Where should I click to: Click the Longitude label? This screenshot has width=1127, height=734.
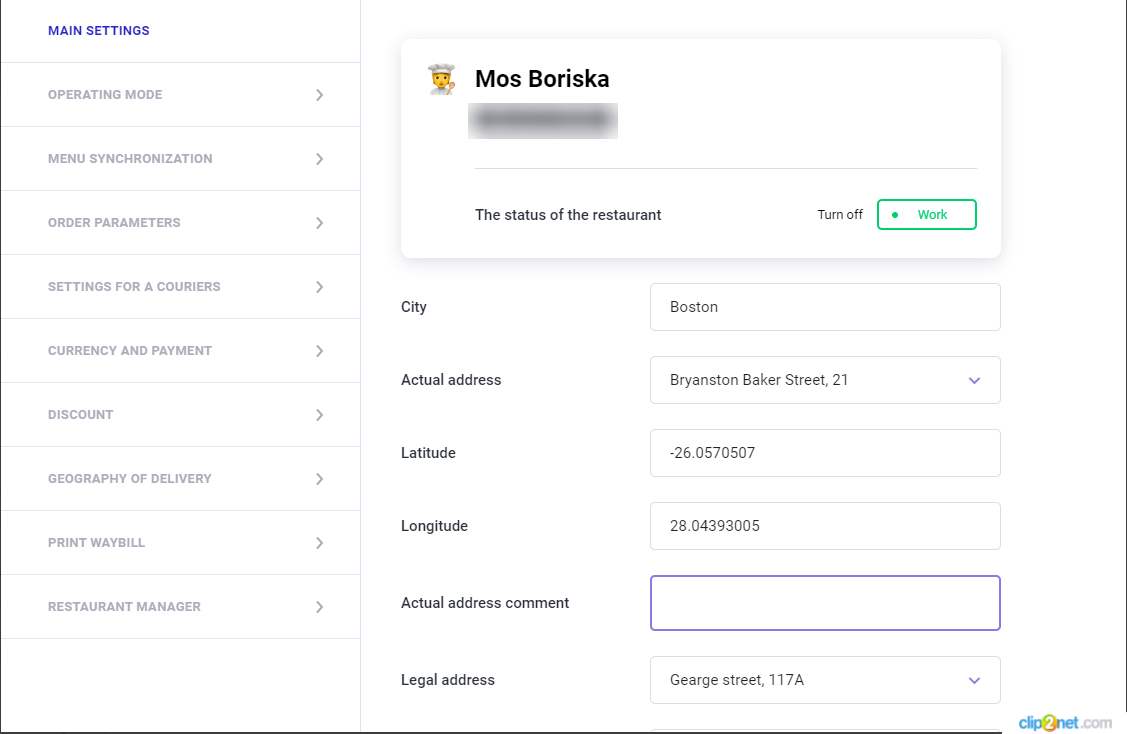tap(434, 526)
